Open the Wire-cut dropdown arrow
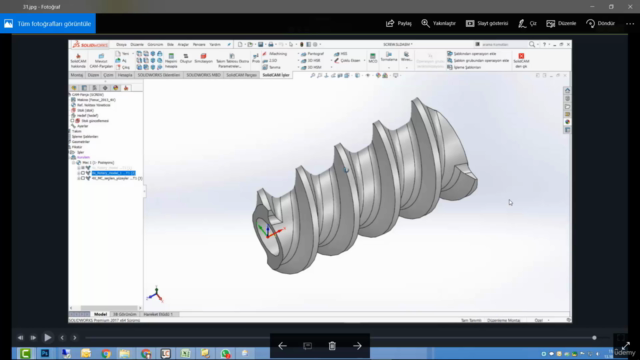Viewport: 640px width, 360px height. click(406, 67)
